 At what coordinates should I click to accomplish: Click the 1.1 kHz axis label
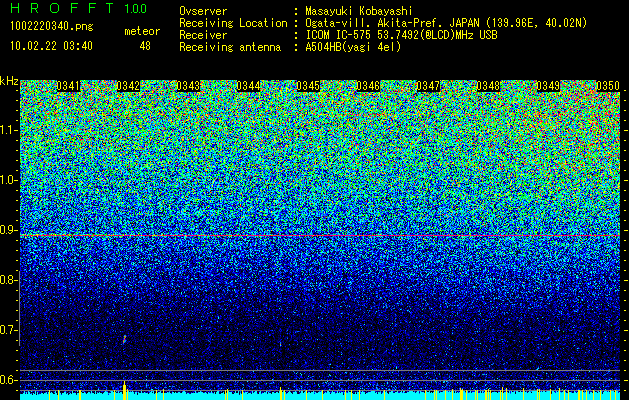click(8, 130)
